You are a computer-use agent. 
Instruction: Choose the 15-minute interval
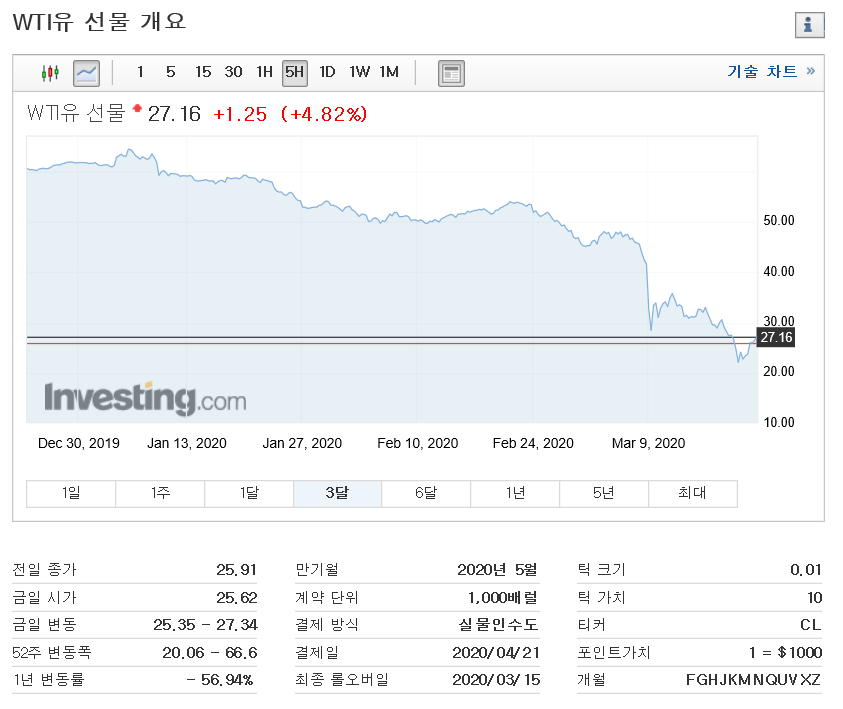[x=203, y=72]
